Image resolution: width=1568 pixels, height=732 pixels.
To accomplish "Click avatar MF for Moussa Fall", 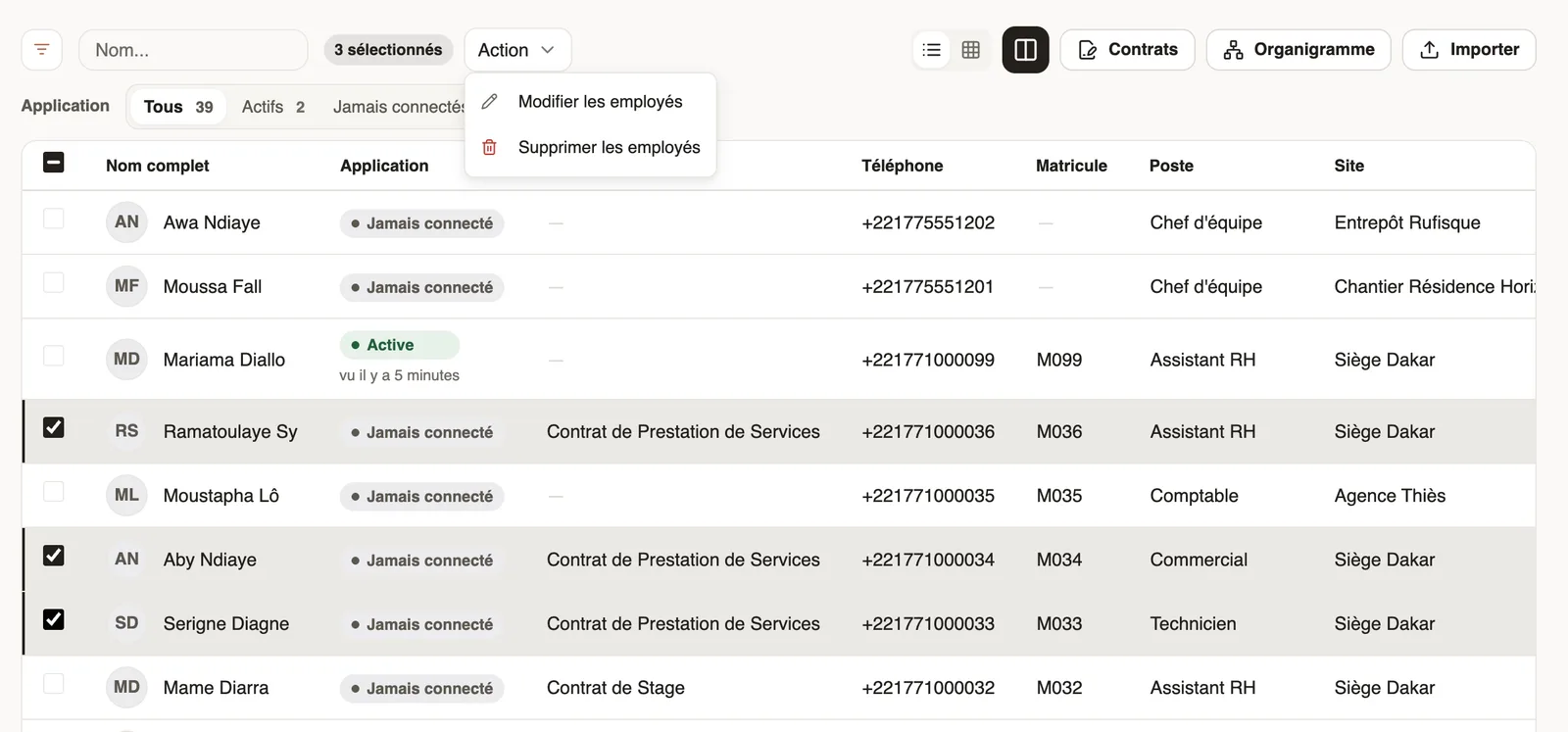I will tap(126, 286).
